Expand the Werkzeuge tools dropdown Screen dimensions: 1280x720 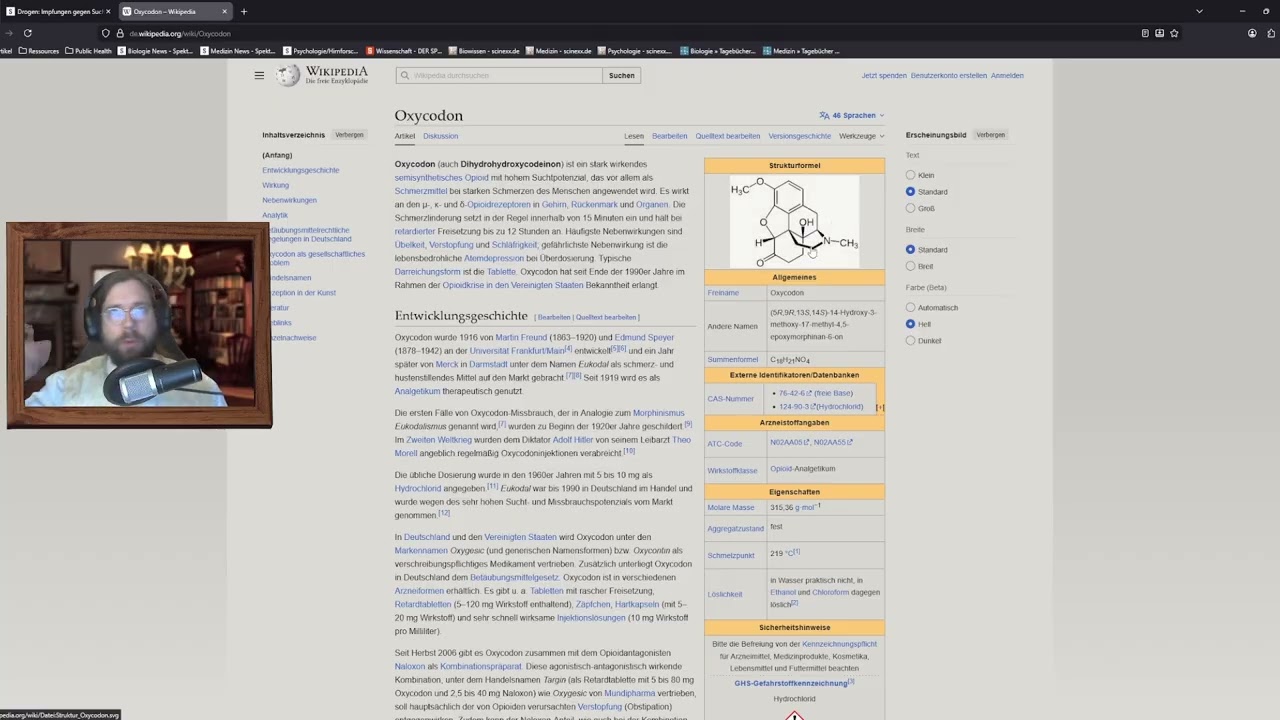[861, 136]
